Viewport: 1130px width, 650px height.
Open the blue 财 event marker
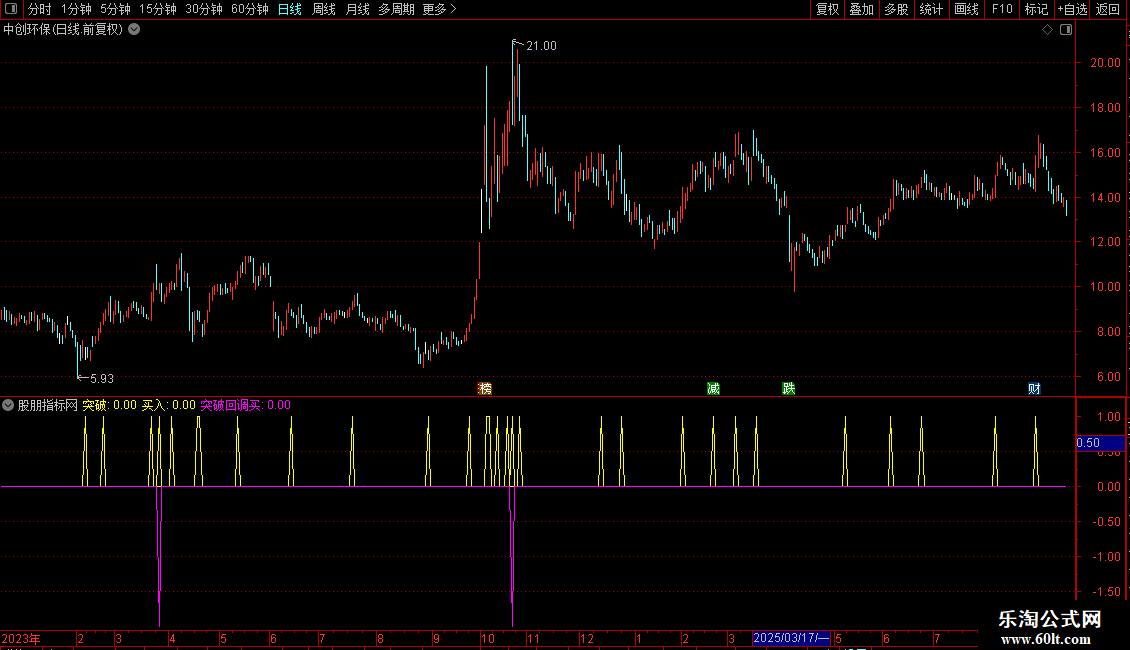[x=1034, y=389]
